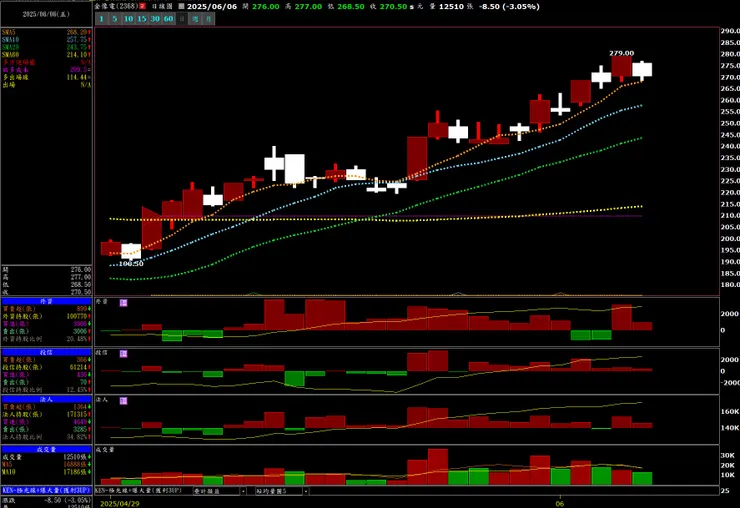Click the 190.50 low price label on the chart

[131, 263]
